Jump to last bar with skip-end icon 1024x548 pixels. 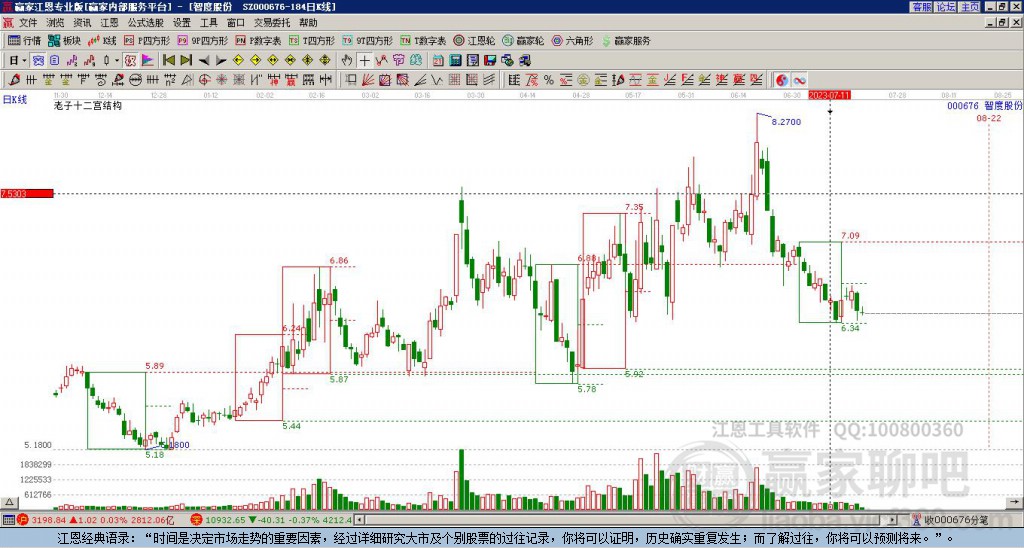tap(186, 61)
